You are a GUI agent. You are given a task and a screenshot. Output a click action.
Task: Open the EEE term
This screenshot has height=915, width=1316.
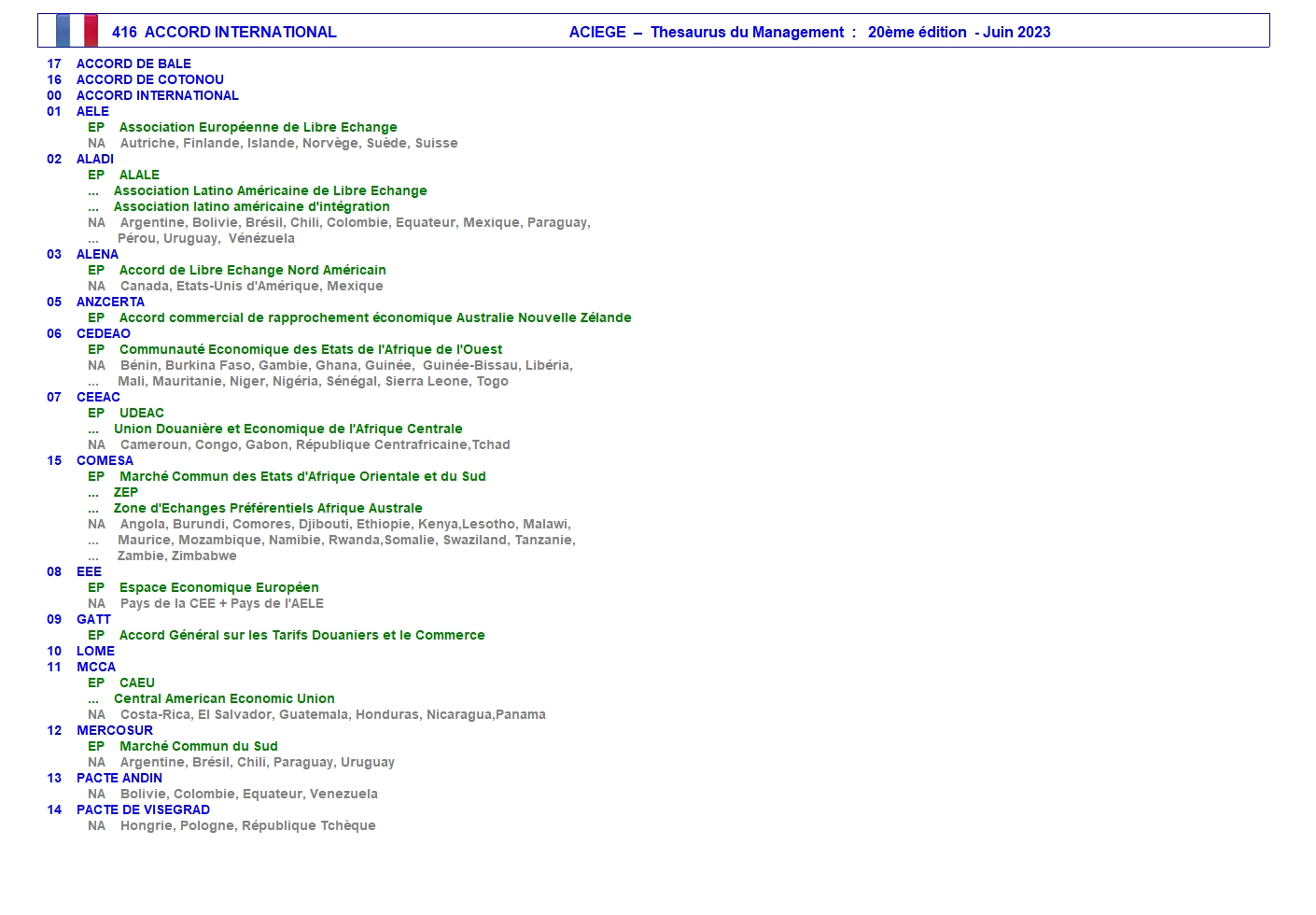89,571
